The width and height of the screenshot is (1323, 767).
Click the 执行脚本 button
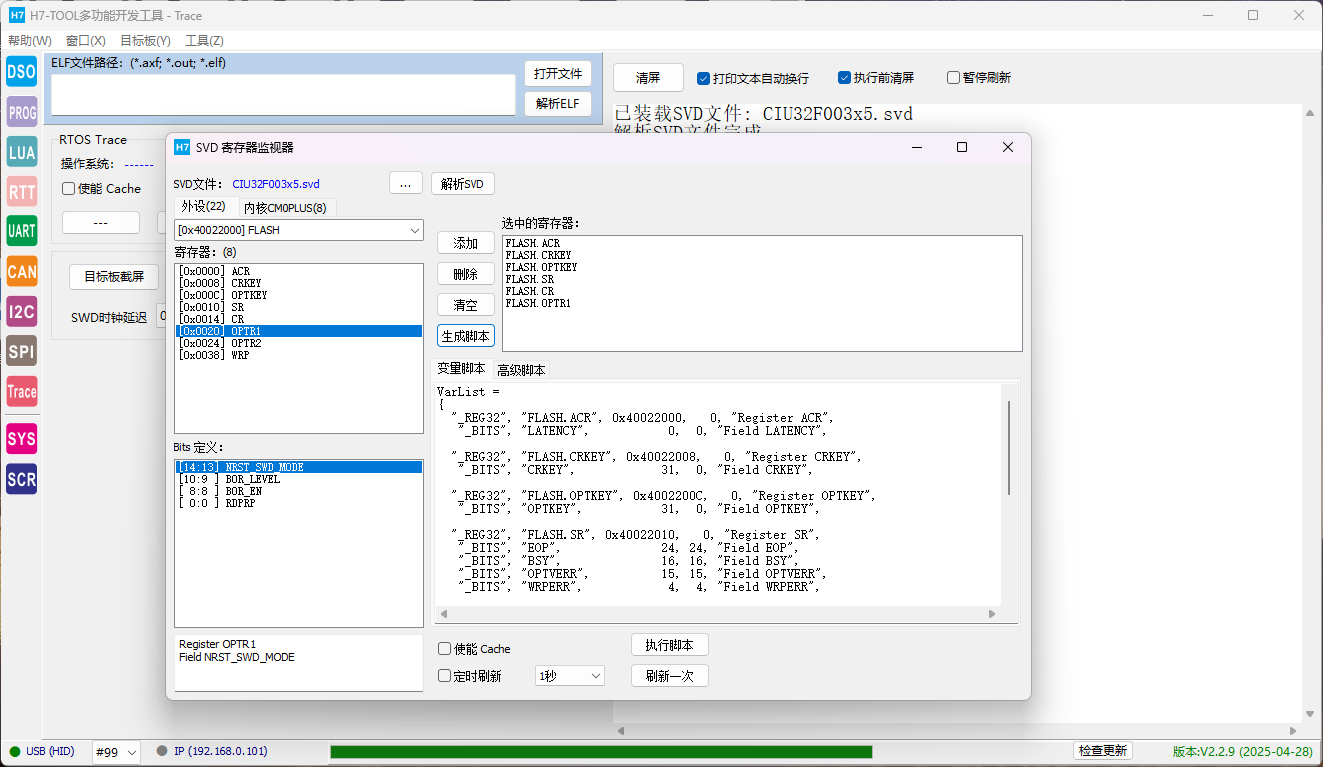click(670, 645)
